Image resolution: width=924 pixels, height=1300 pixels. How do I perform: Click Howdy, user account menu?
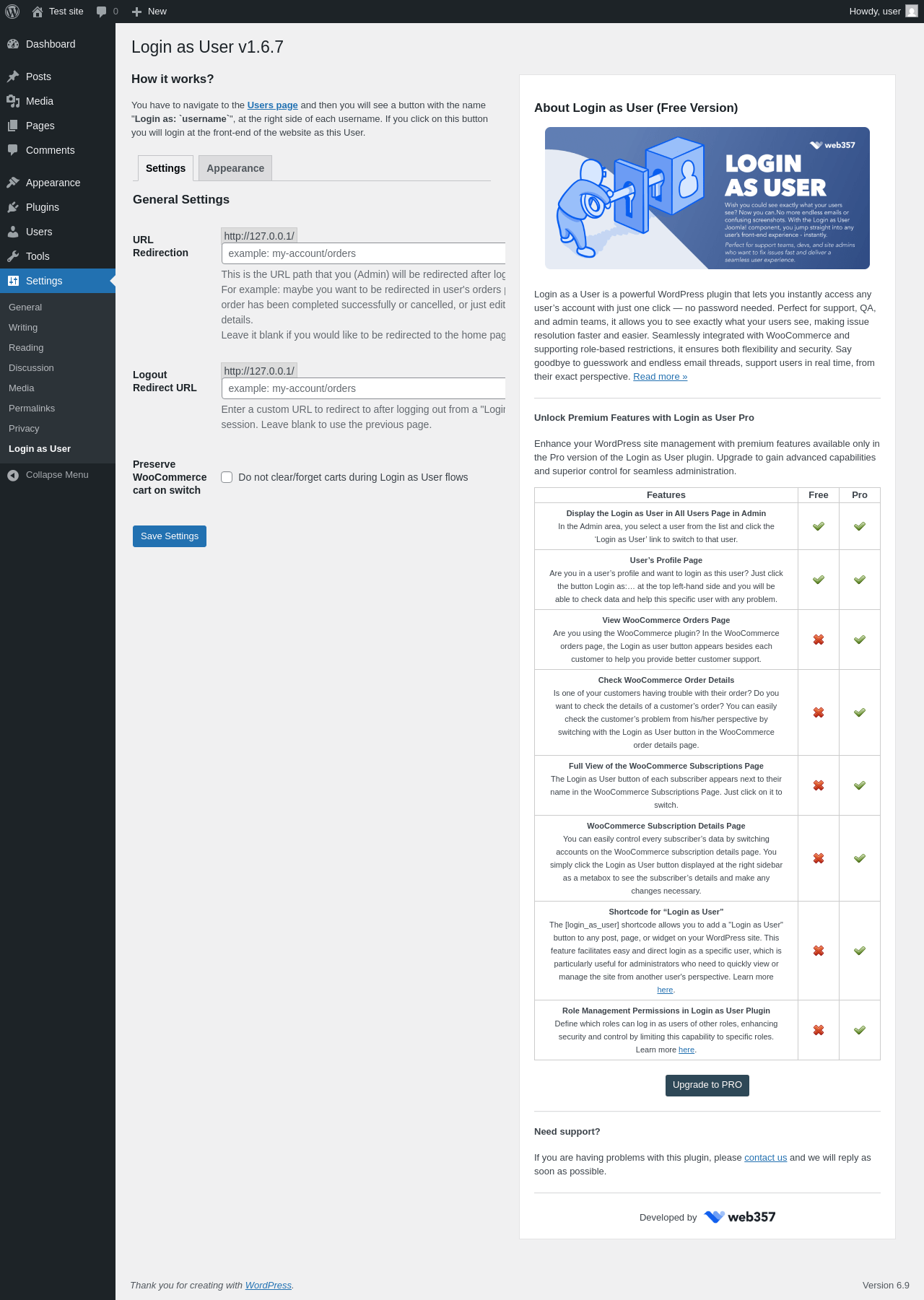coord(884,12)
